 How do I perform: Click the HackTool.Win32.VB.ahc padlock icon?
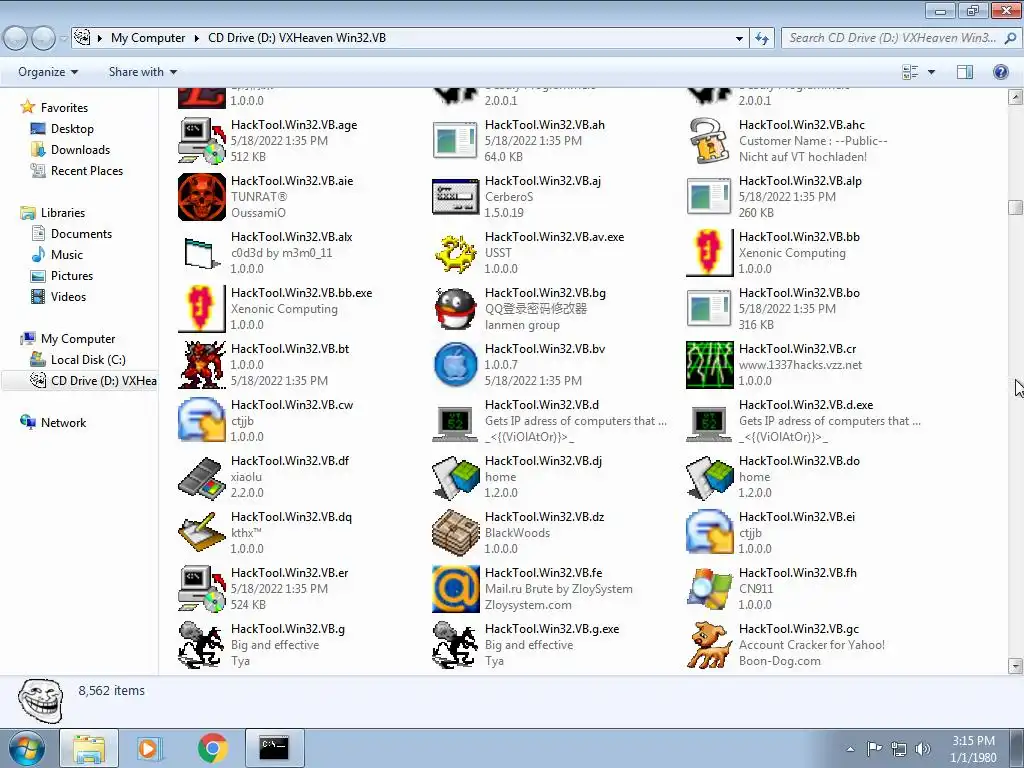(x=709, y=141)
